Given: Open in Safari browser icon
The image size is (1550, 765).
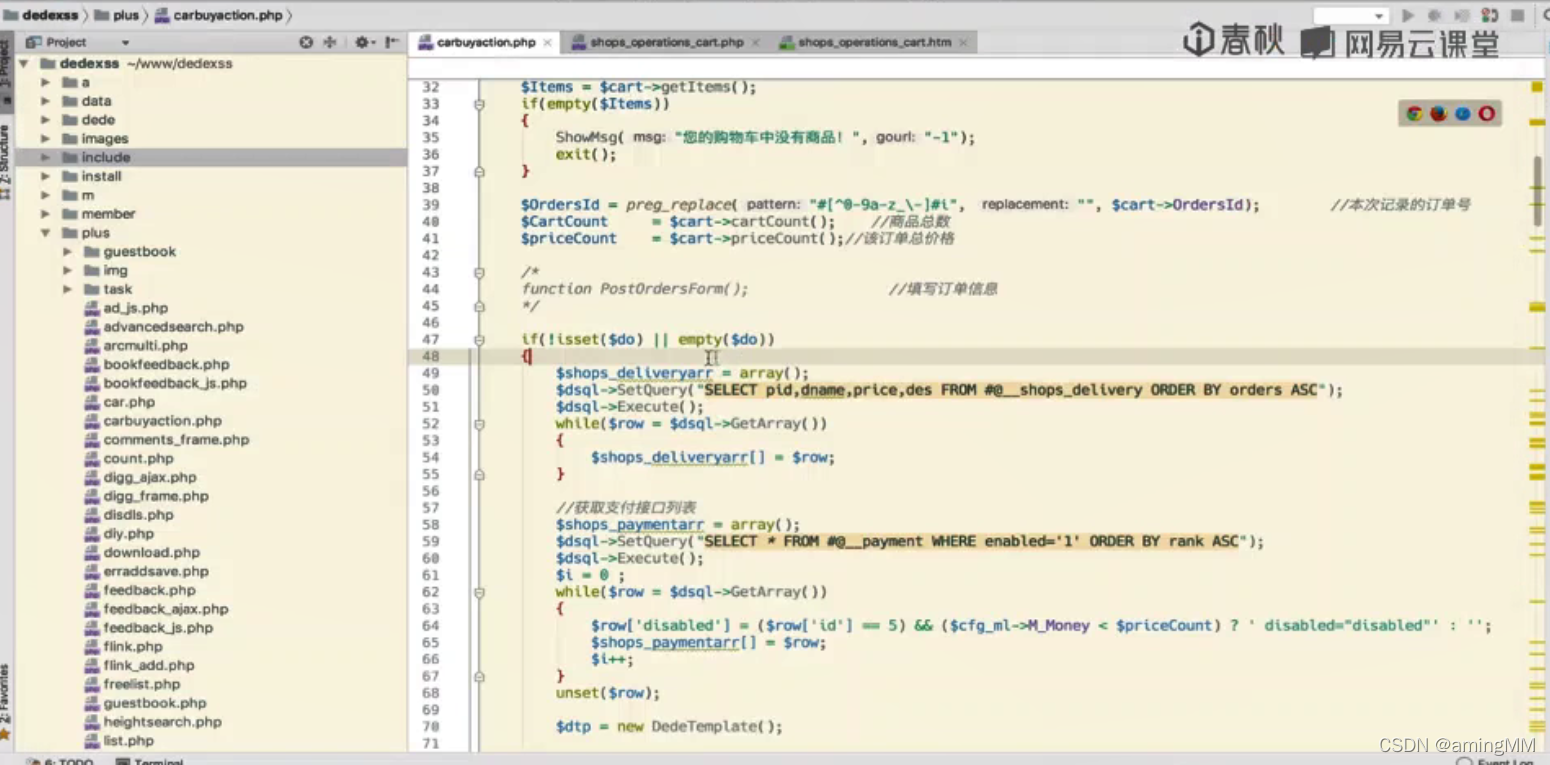Looking at the screenshot, I should [x=1463, y=113].
